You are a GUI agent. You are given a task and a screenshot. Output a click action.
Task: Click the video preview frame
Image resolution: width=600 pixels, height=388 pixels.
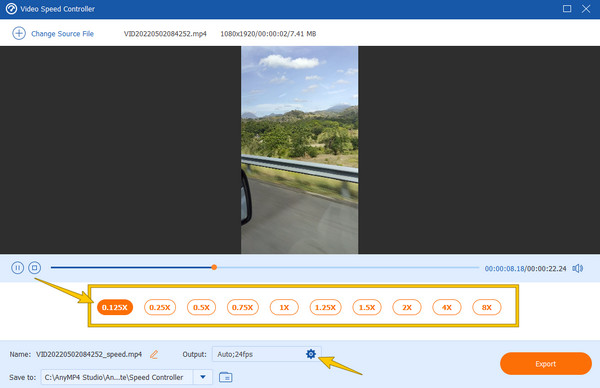[x=300, y=150]
